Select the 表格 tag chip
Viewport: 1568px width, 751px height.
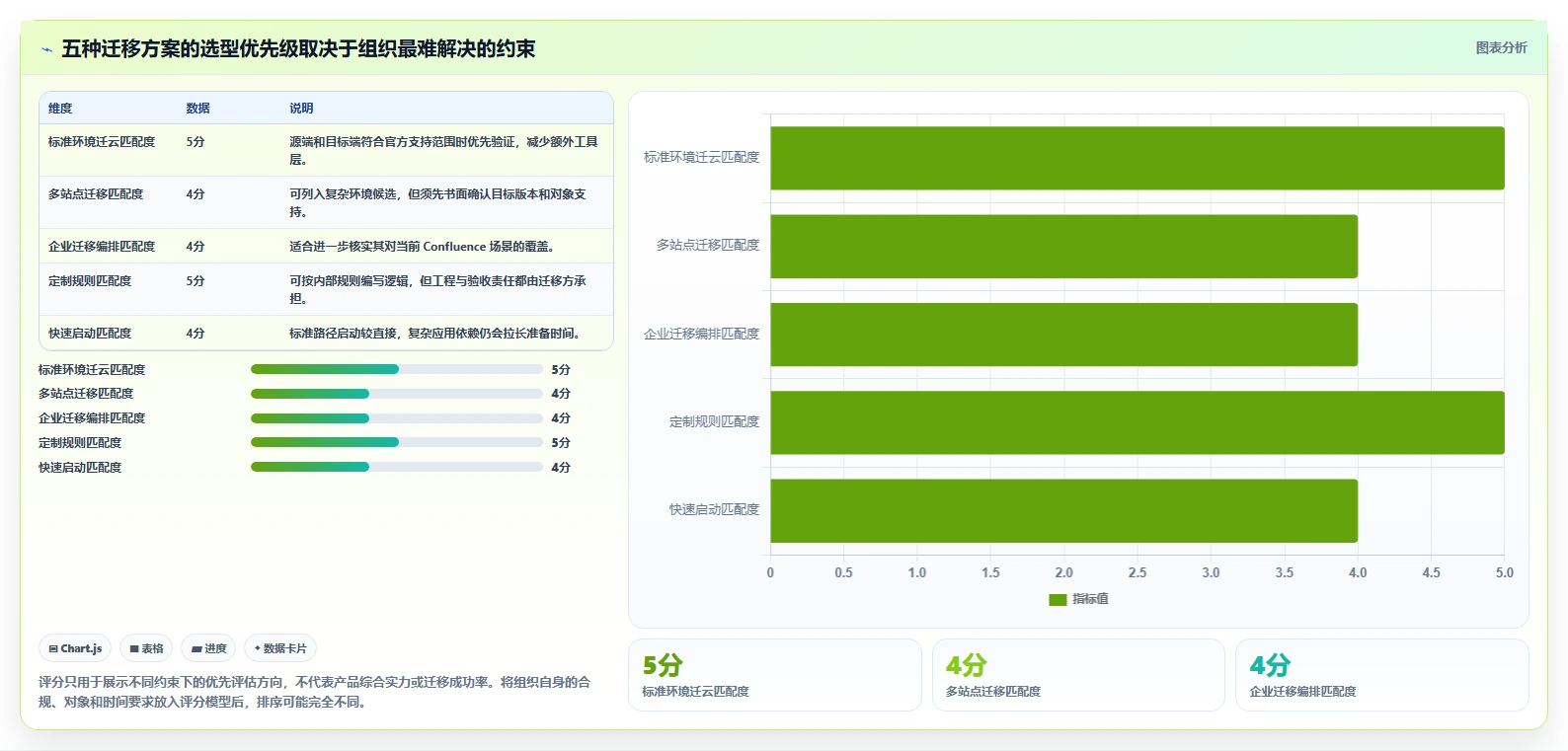point(146,648)
